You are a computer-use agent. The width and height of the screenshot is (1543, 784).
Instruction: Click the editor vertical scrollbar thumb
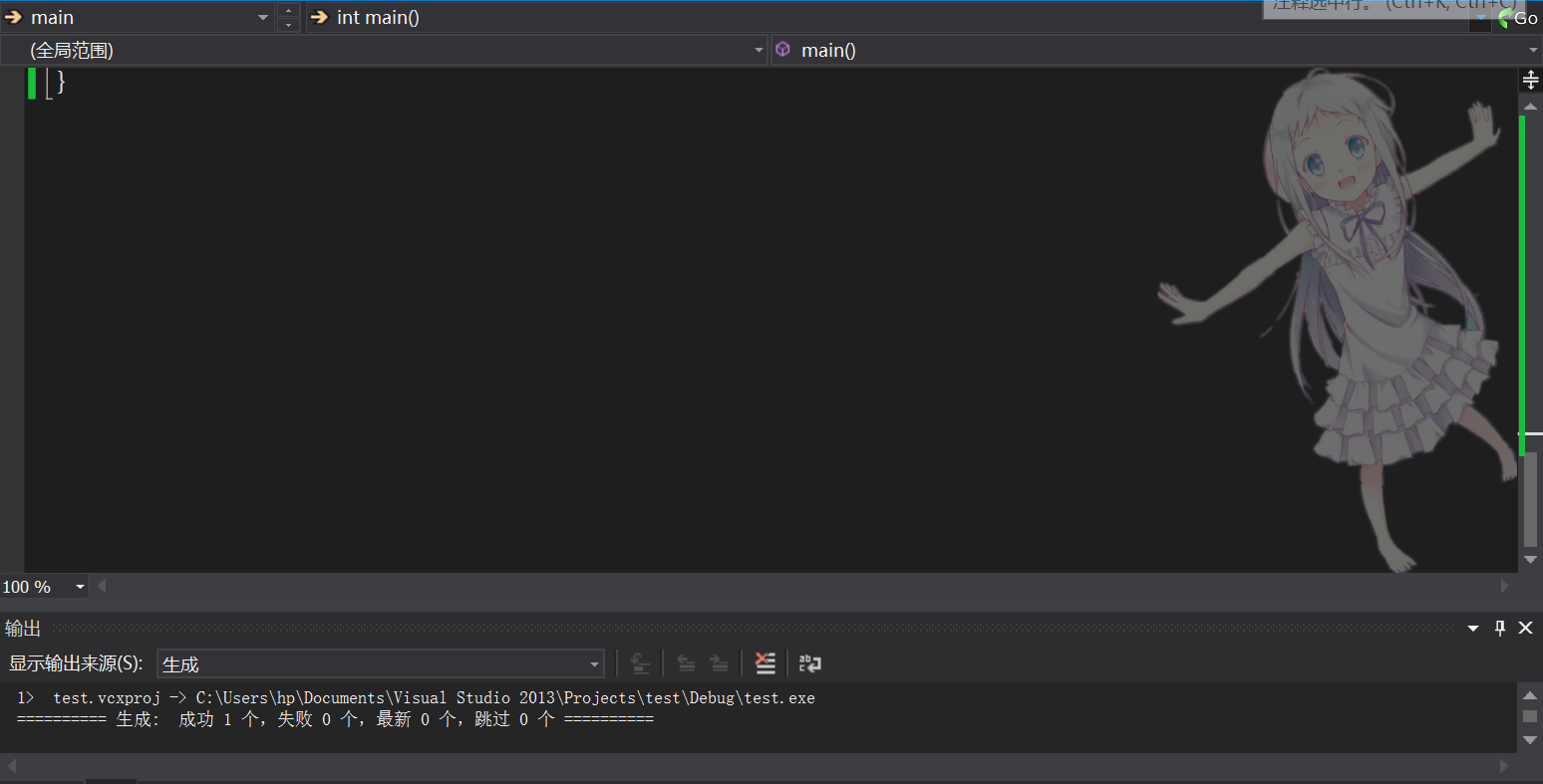pos(1531,498)
